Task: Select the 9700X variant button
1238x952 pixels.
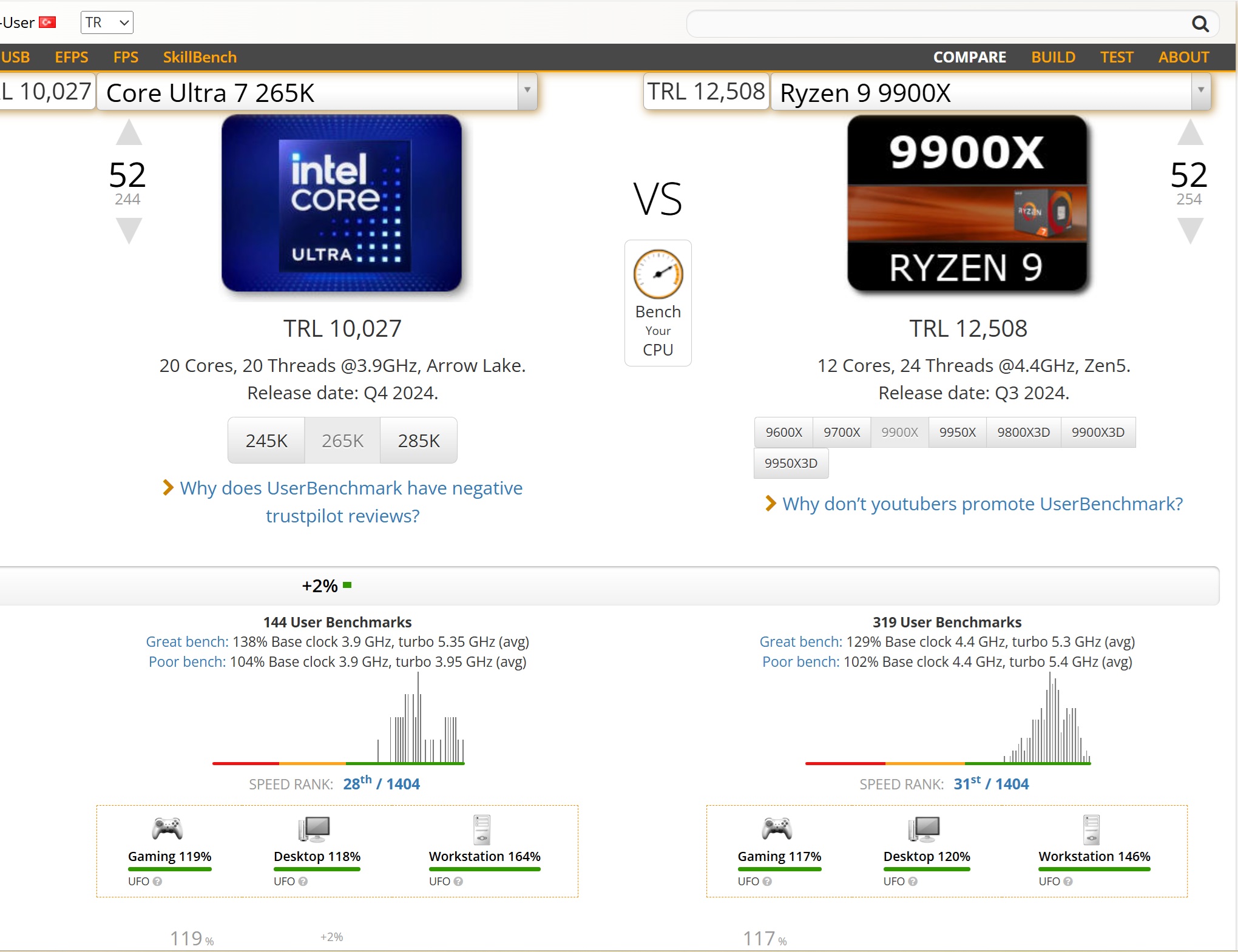Action: point(842,432)
